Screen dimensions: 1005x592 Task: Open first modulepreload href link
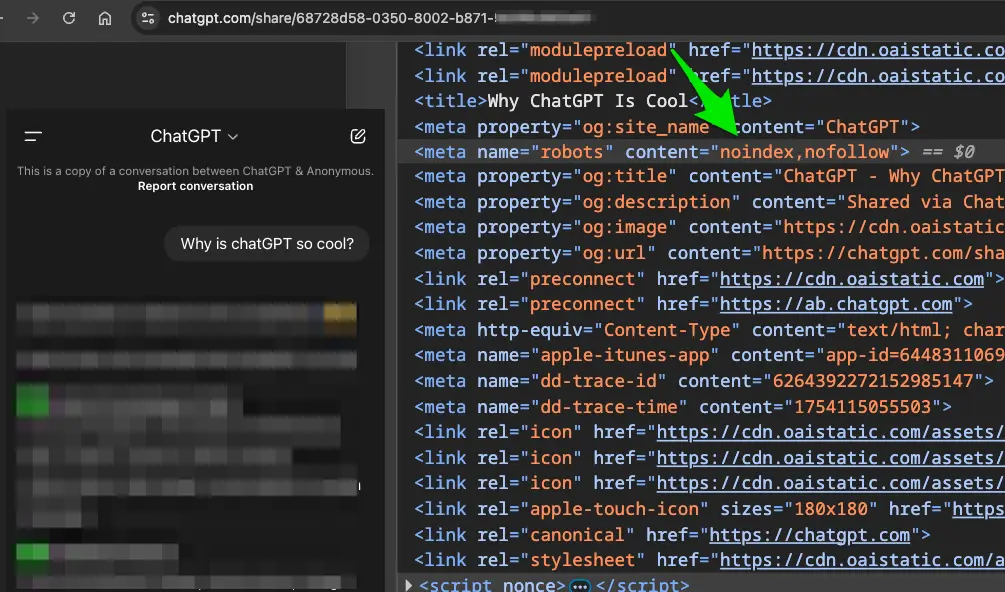[878, 50]
